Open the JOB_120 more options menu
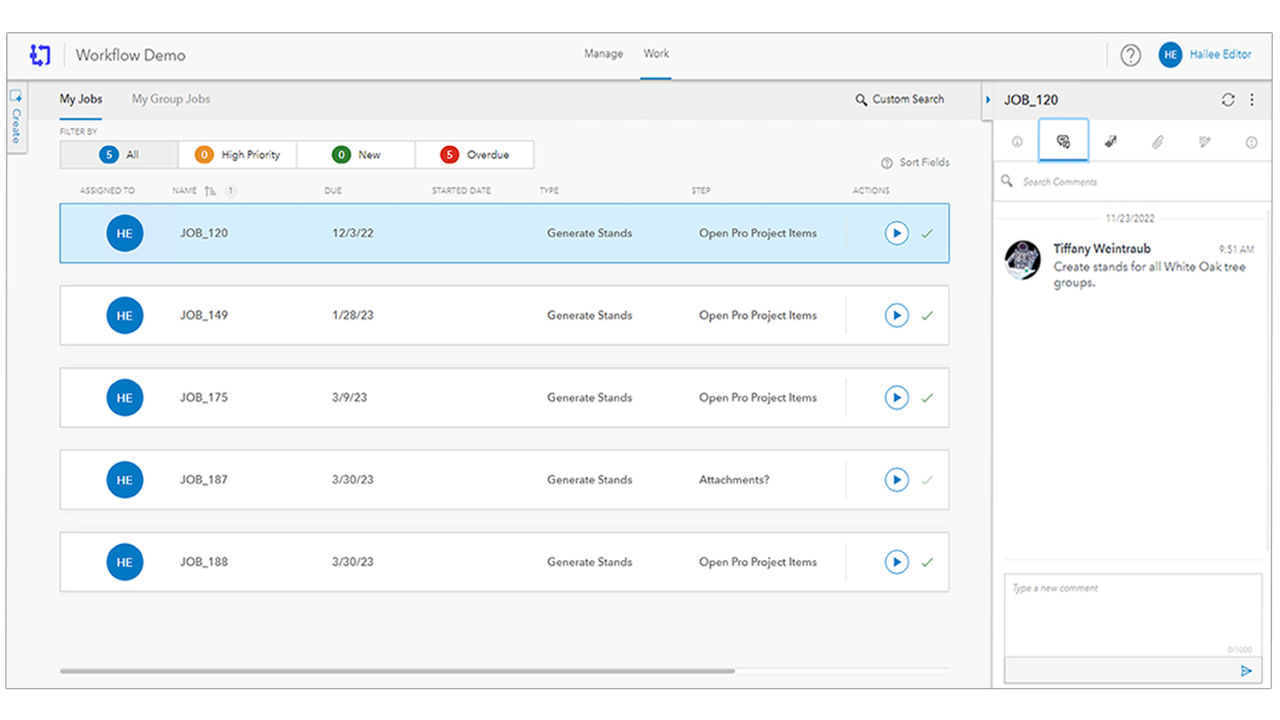 pyautogui.click(x=1252, y=100)
